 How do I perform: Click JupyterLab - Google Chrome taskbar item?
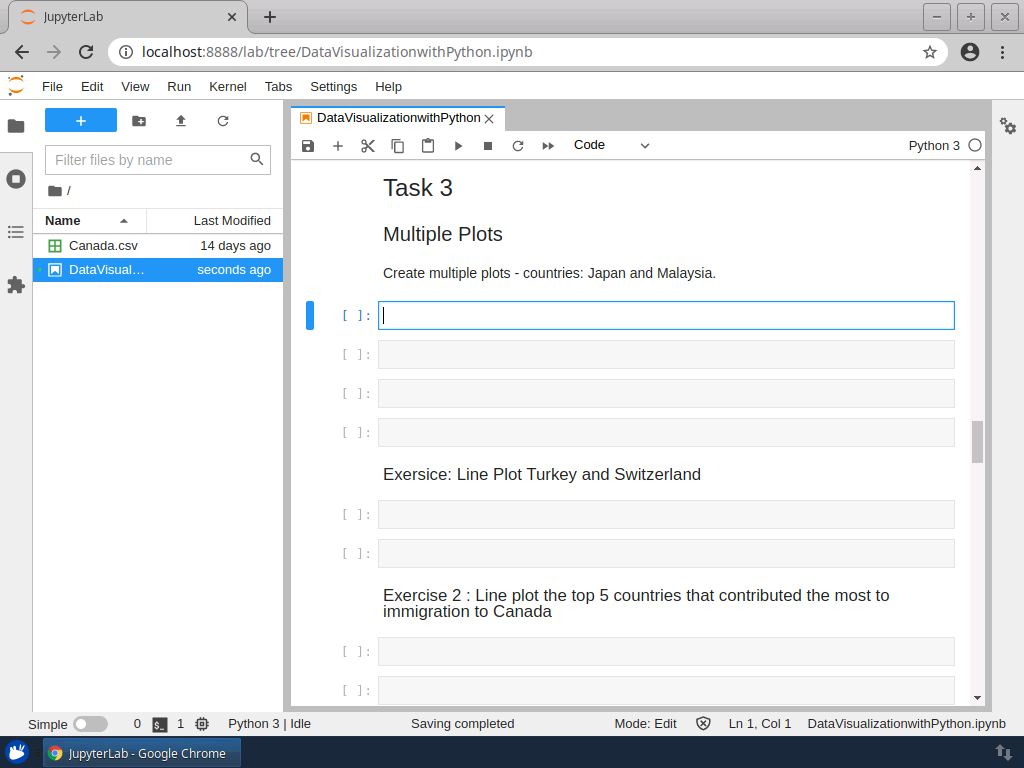[142, 753]
